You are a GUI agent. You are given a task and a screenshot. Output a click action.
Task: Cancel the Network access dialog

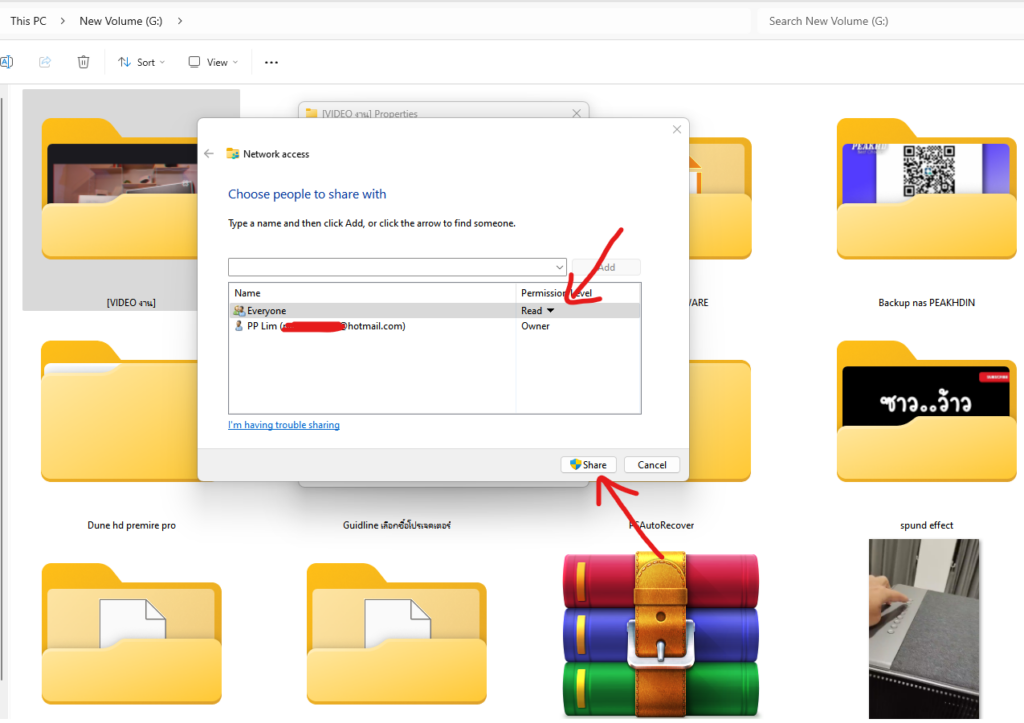tap(652, 464)
